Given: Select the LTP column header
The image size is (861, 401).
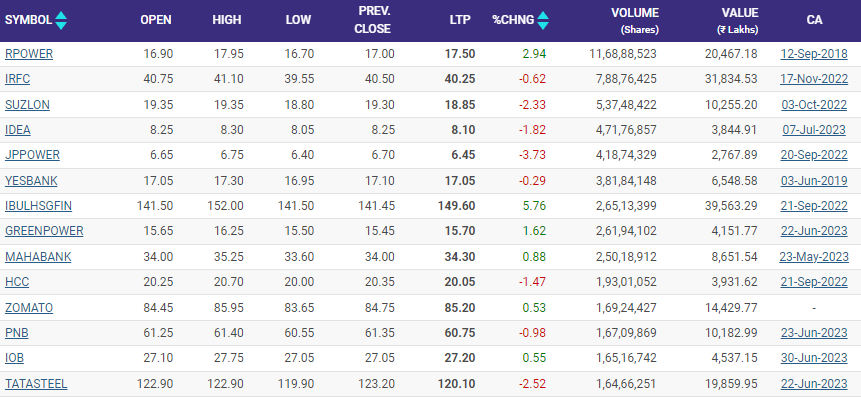Looking at the screenshot, I should [x=460, y=20].
